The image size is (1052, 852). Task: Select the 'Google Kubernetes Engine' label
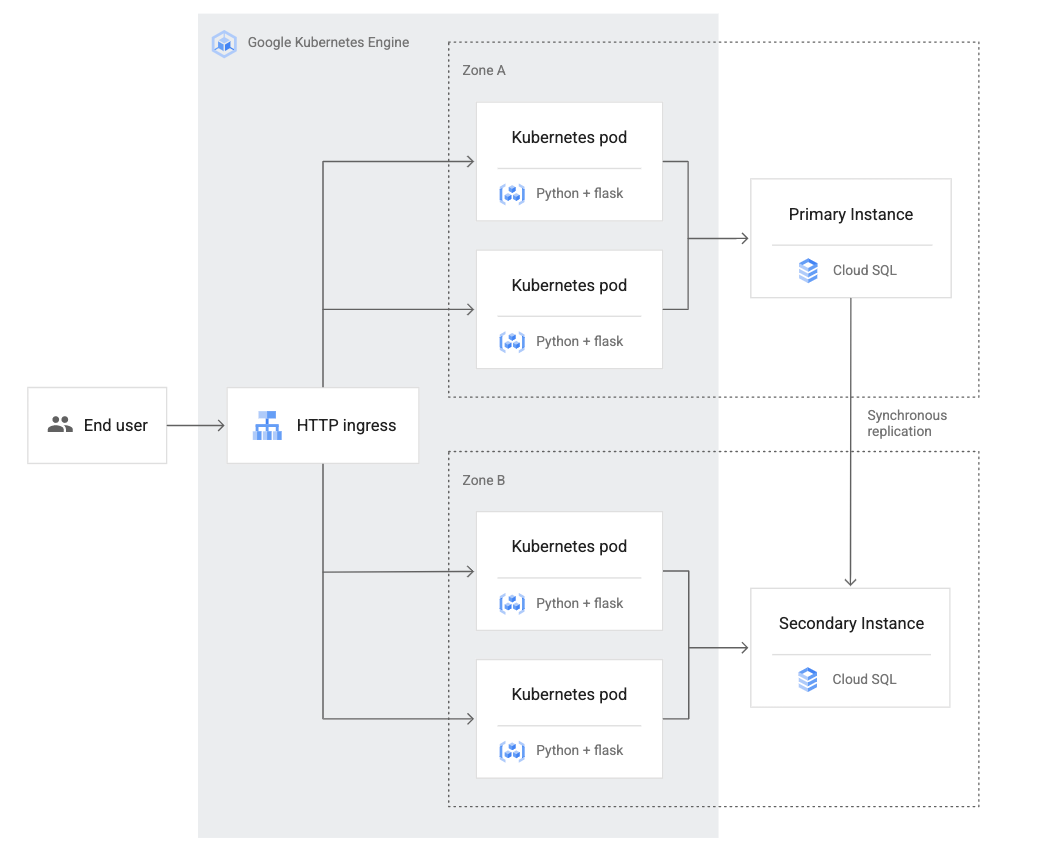328,42
